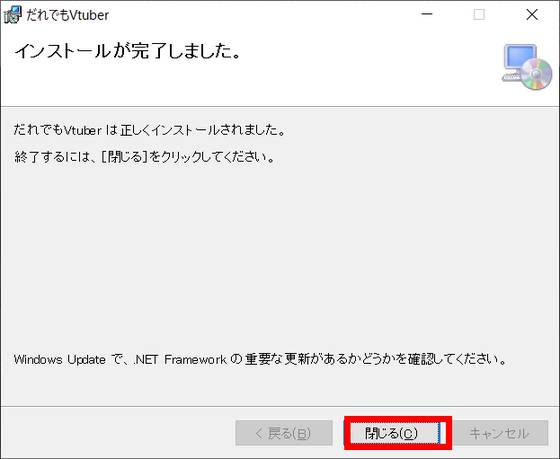
Task: Click the greyed-out キャンセル button
Action: 500,433
